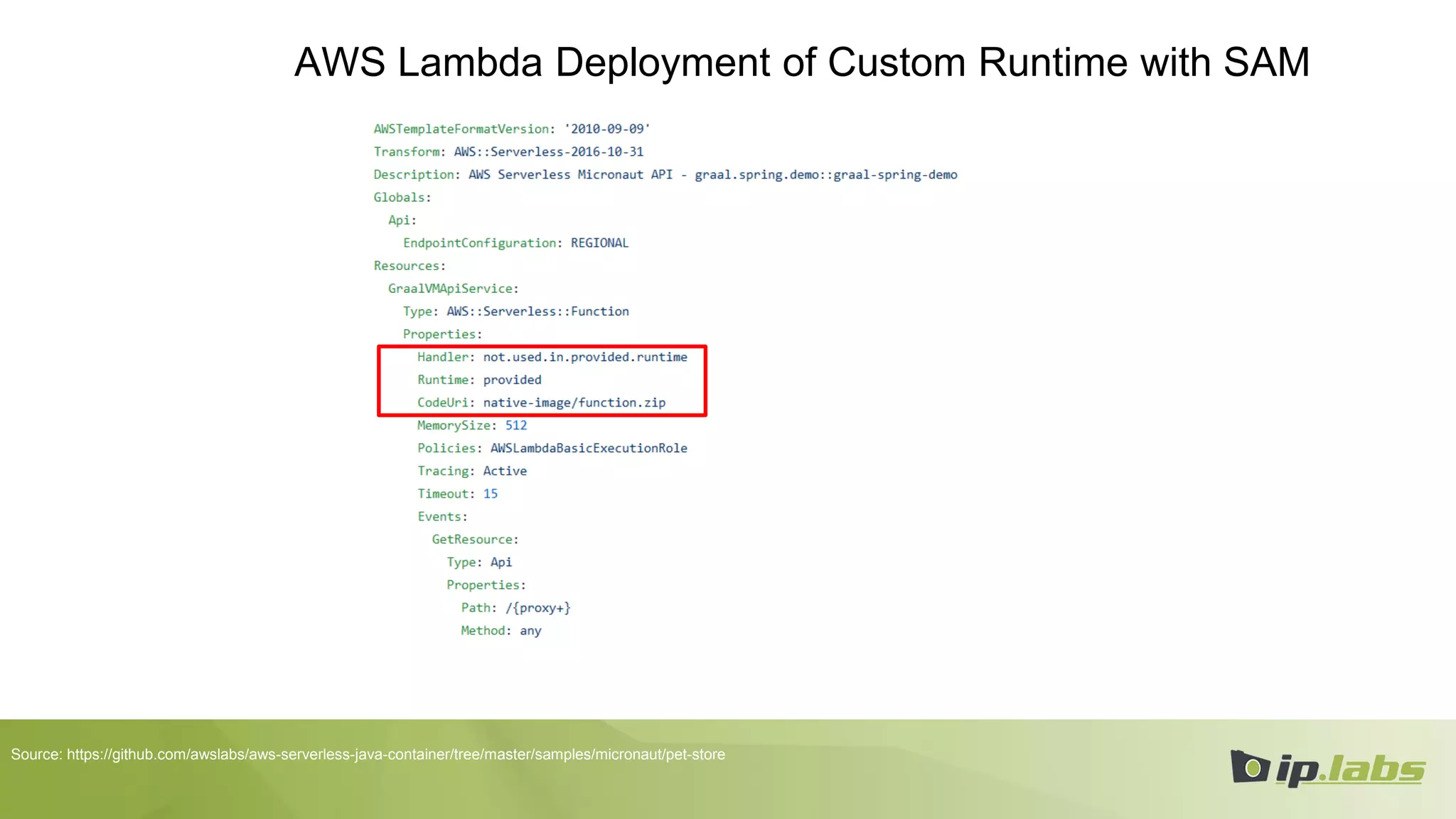Click Properties: under GraalVMApiService
Image resolution: width=1456 pixels, height=819 pixels.
pos(442,334)
